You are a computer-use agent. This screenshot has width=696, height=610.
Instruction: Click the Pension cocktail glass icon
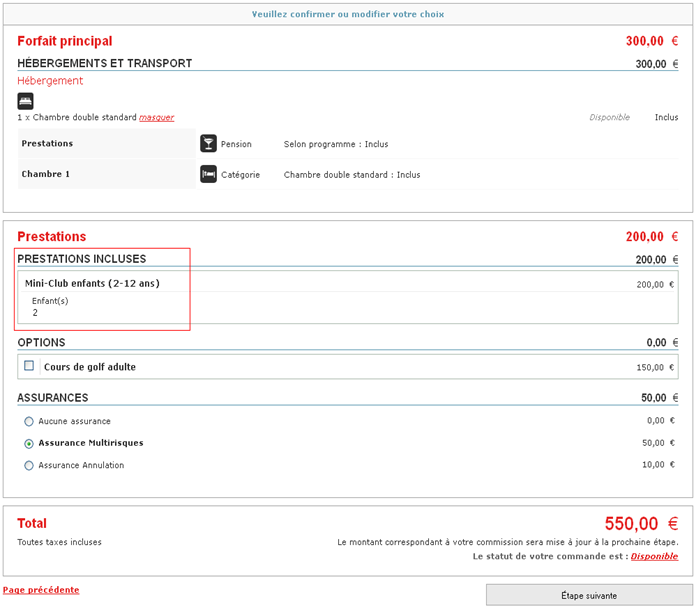[x=208, y=144]
